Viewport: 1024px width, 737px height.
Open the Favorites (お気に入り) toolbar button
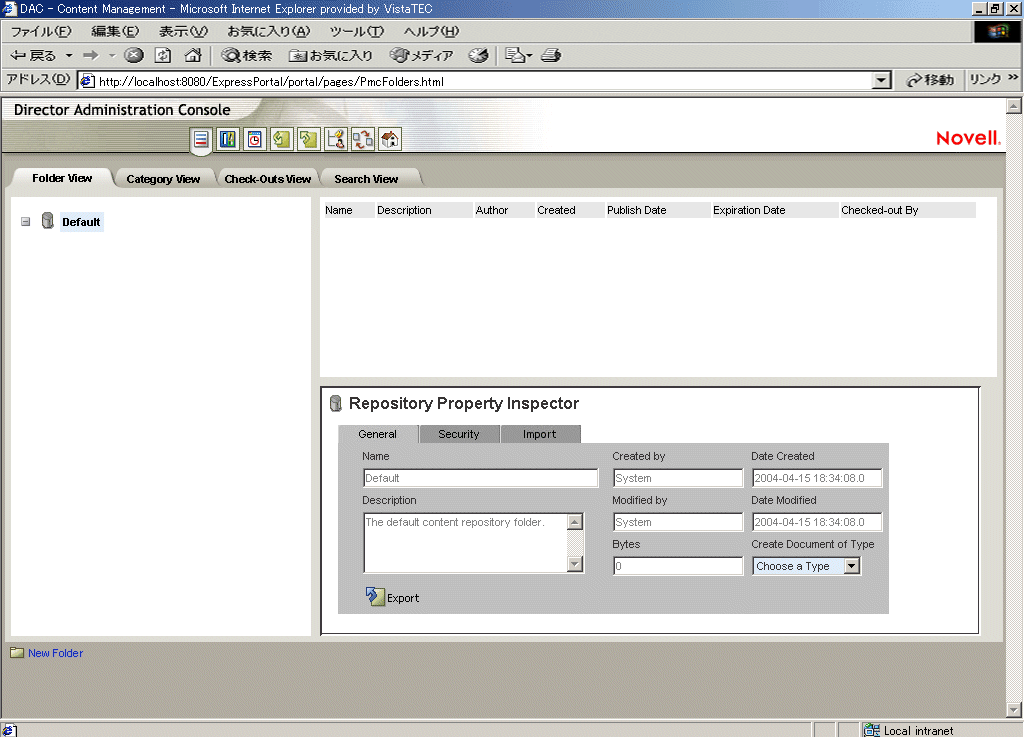point(330,55)
